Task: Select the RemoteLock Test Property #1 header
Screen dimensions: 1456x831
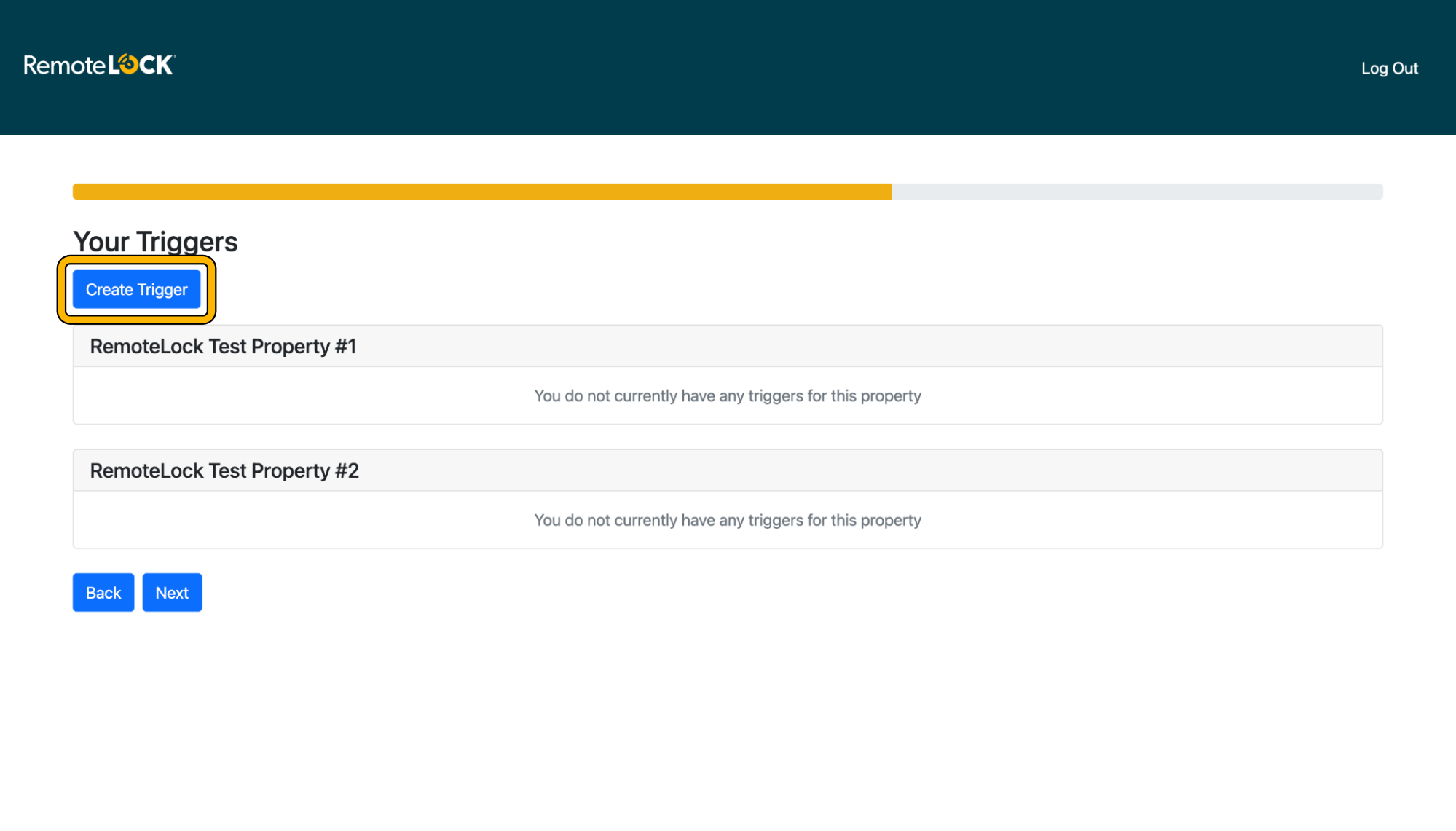Action: click(x=223, y=346)
